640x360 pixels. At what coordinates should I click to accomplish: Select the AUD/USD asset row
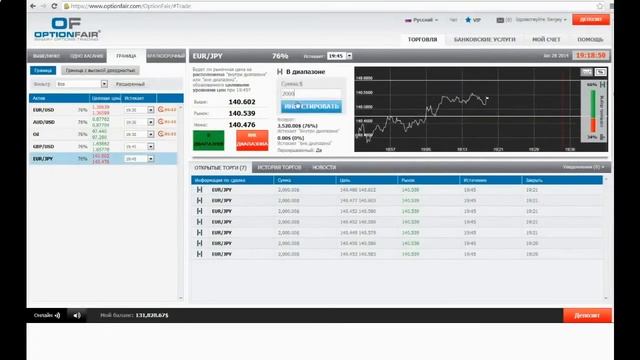pos(103,122)
